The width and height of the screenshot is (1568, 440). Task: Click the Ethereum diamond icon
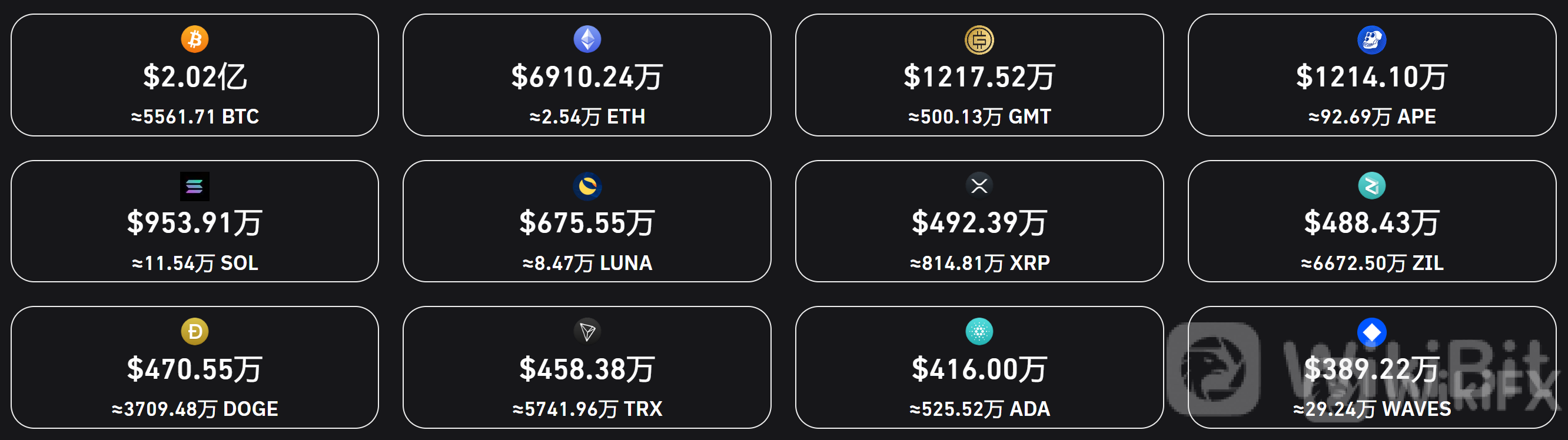click(587, 39)
